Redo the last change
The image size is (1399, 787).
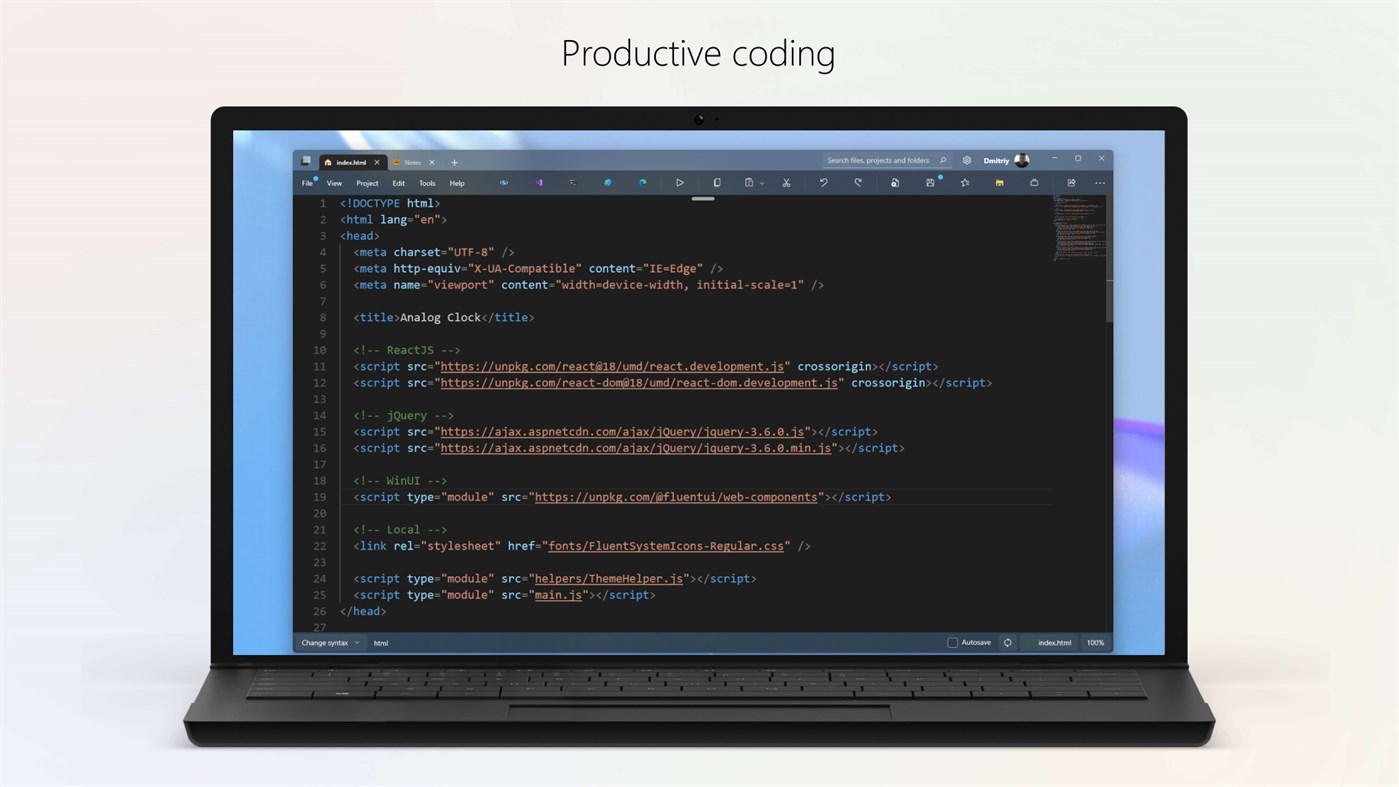click(x=857, y=182)
